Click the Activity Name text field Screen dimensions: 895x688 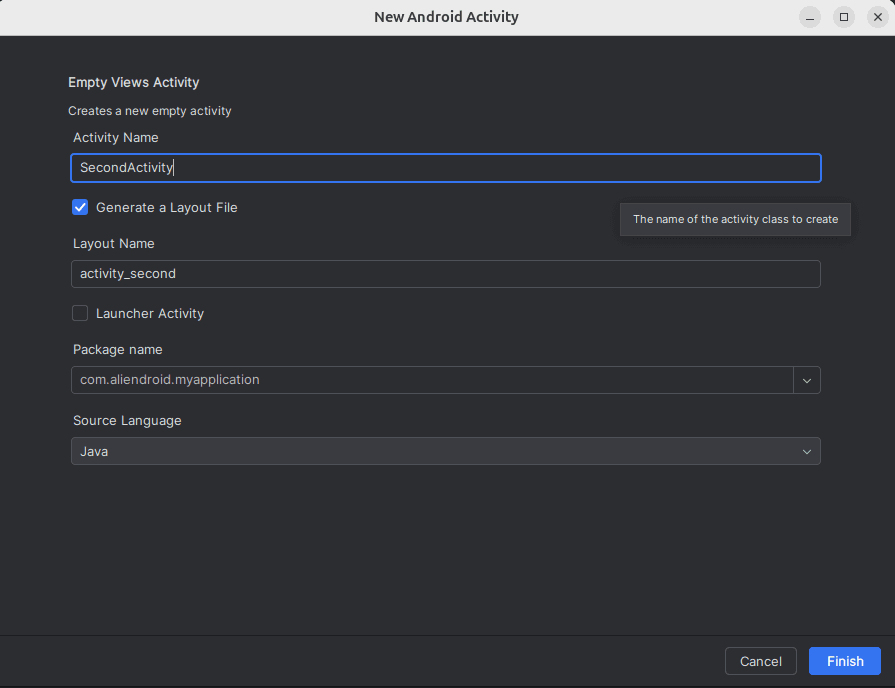click(446, 168)
